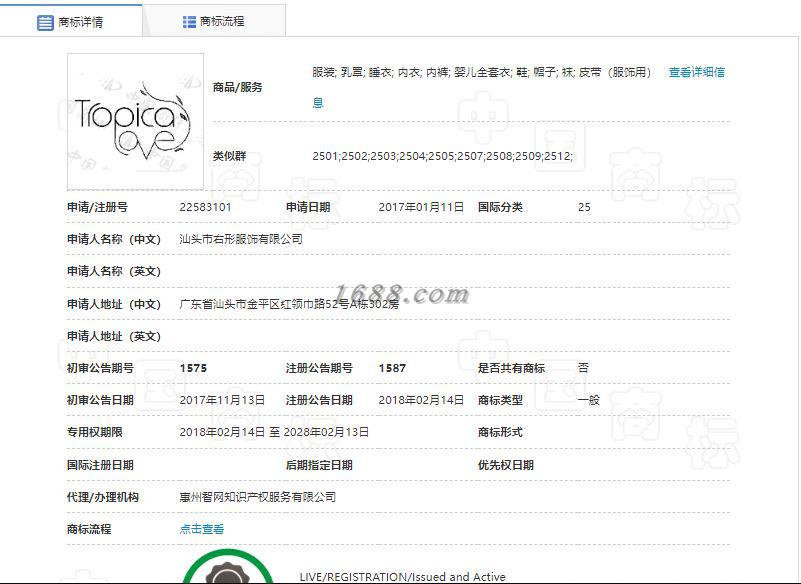Select the exclusive rights period 2018年02月14日 至 2028年02月13日
This screenshot has height=584, width=801.
(274, 432)
